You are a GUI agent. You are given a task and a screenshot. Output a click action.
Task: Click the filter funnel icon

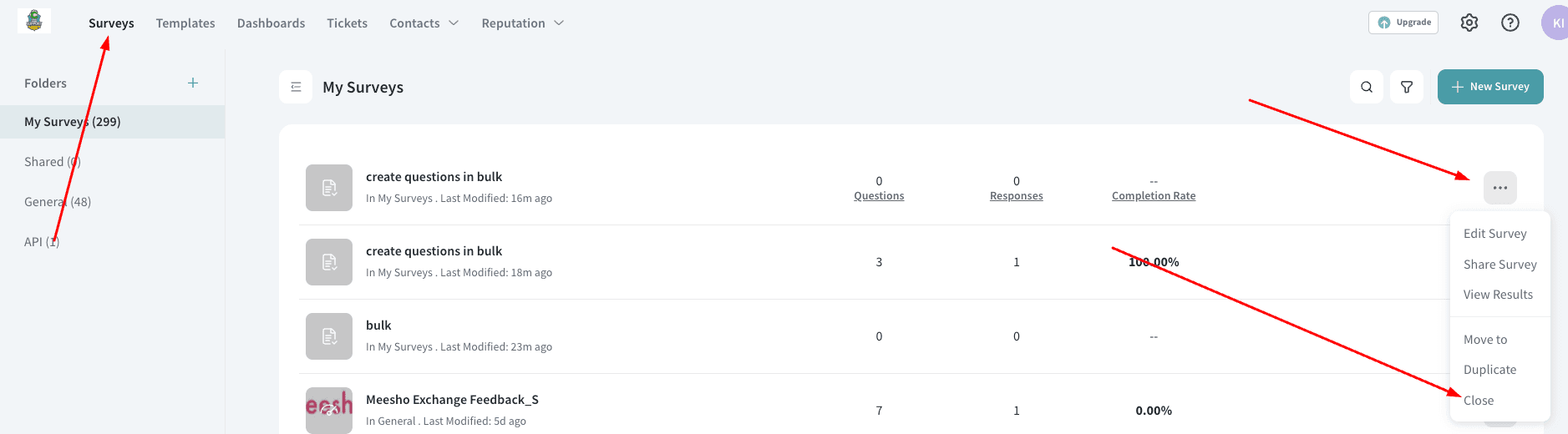(x=1407, y=87)
